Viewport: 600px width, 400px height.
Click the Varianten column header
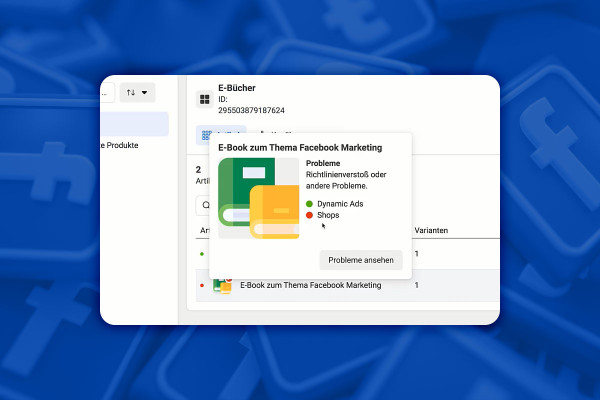click(431, 230)
